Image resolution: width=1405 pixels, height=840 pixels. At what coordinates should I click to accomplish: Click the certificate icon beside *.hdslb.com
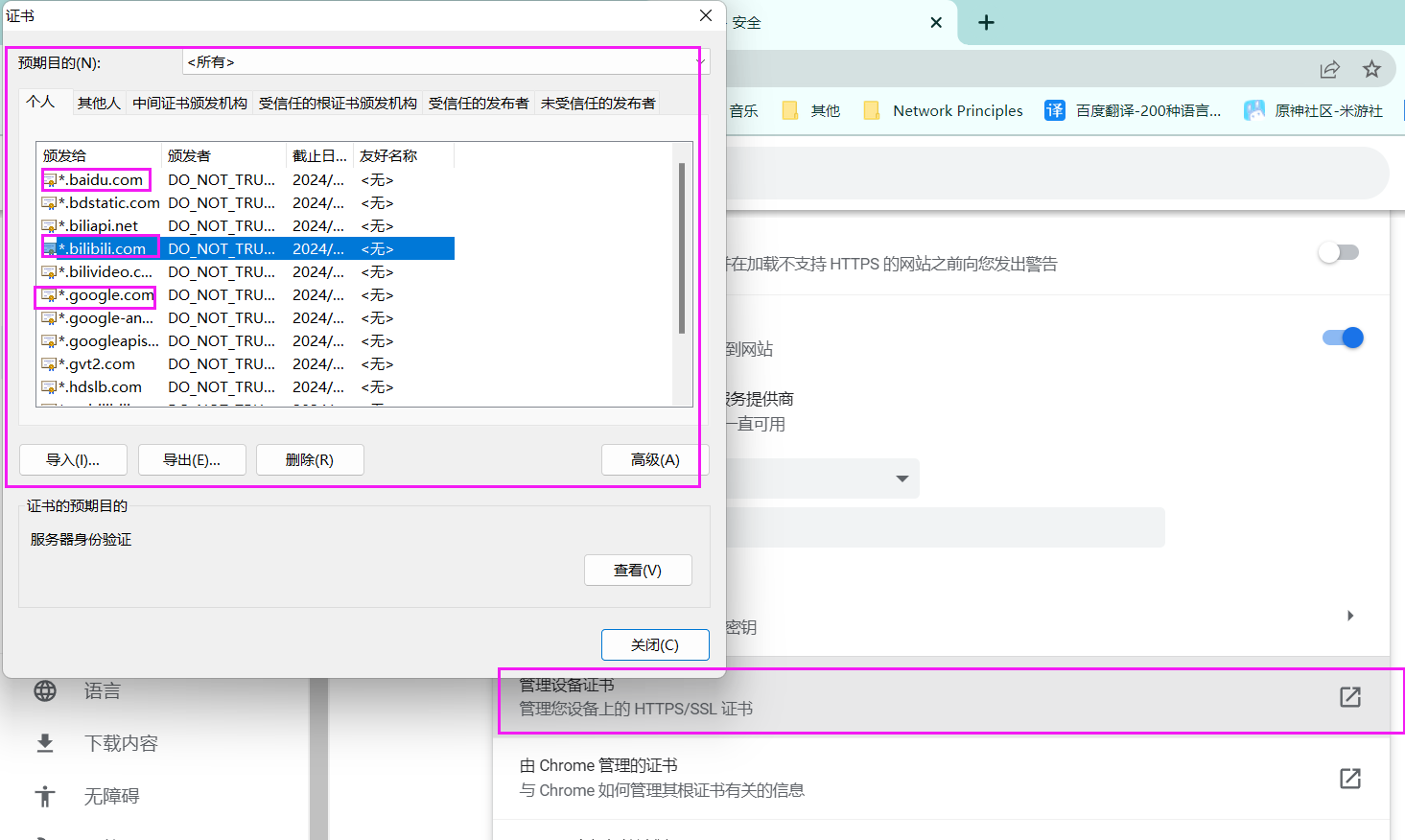49,387
